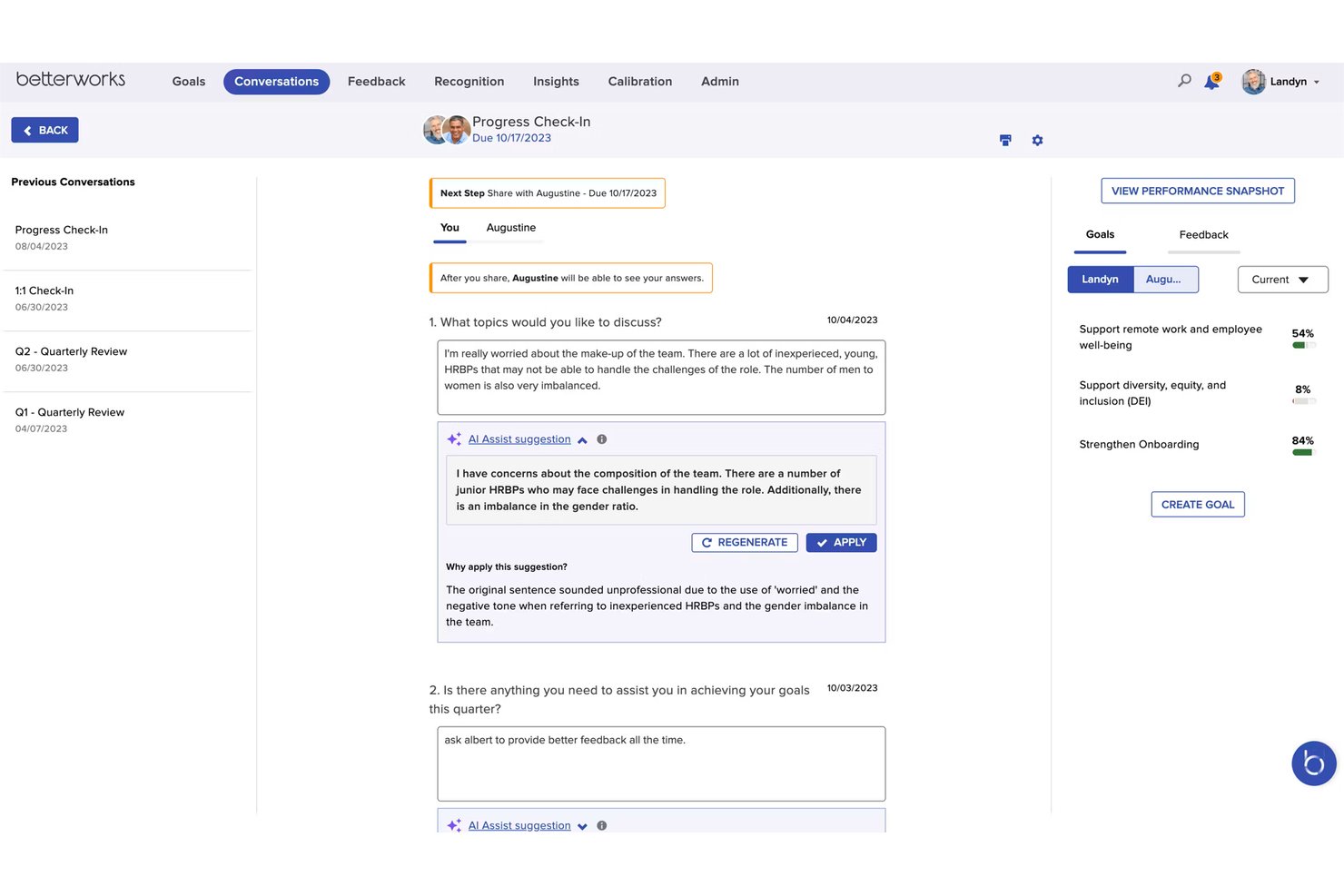Open the conversation settings gear

click(1037, 141)
